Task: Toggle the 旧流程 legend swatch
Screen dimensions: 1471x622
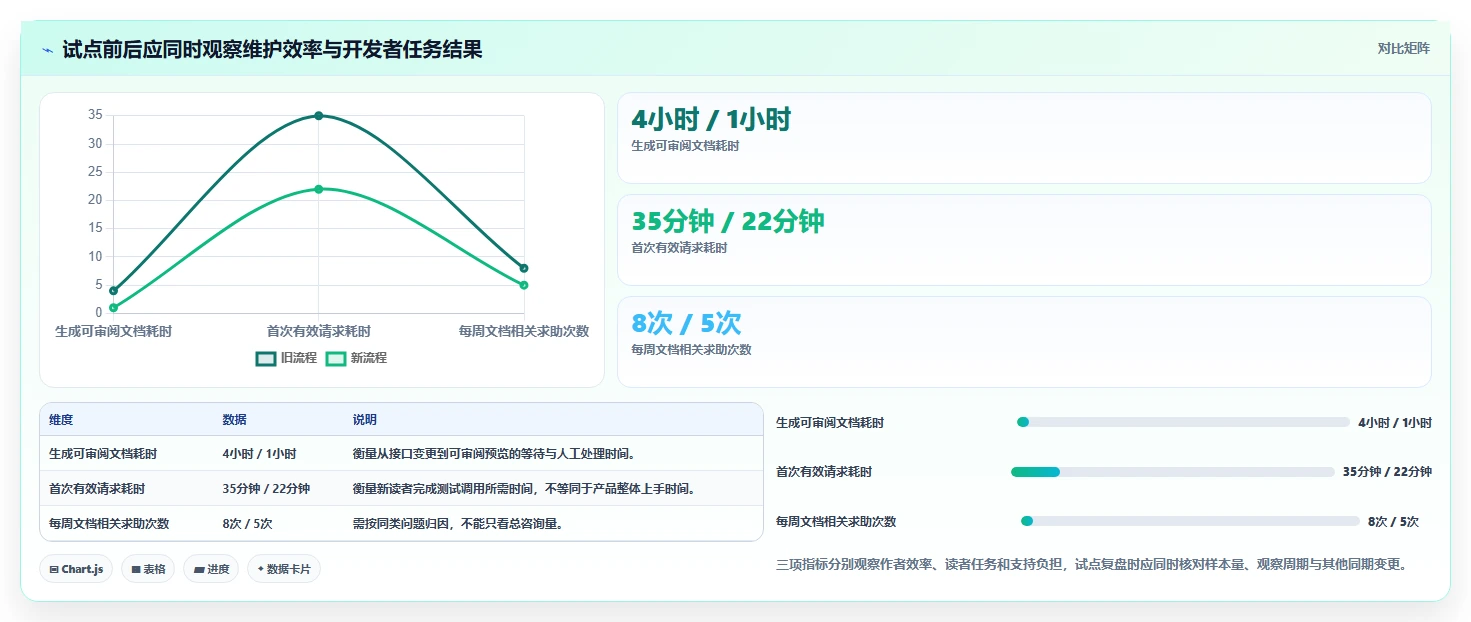Action: (x=266, y=358)
